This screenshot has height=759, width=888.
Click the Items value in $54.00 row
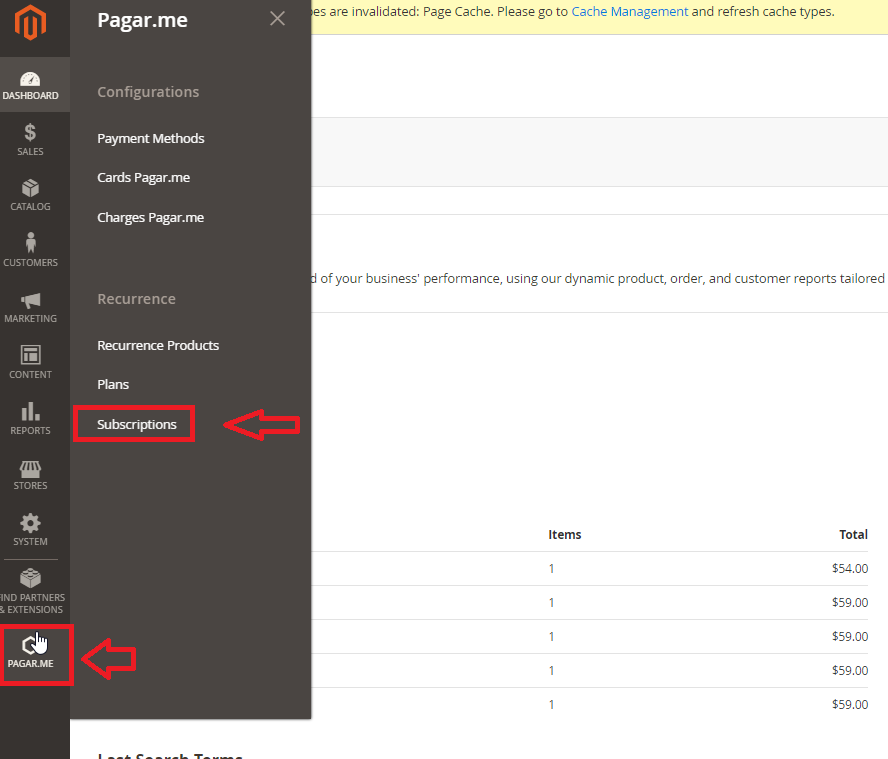[x=551, y=569]
